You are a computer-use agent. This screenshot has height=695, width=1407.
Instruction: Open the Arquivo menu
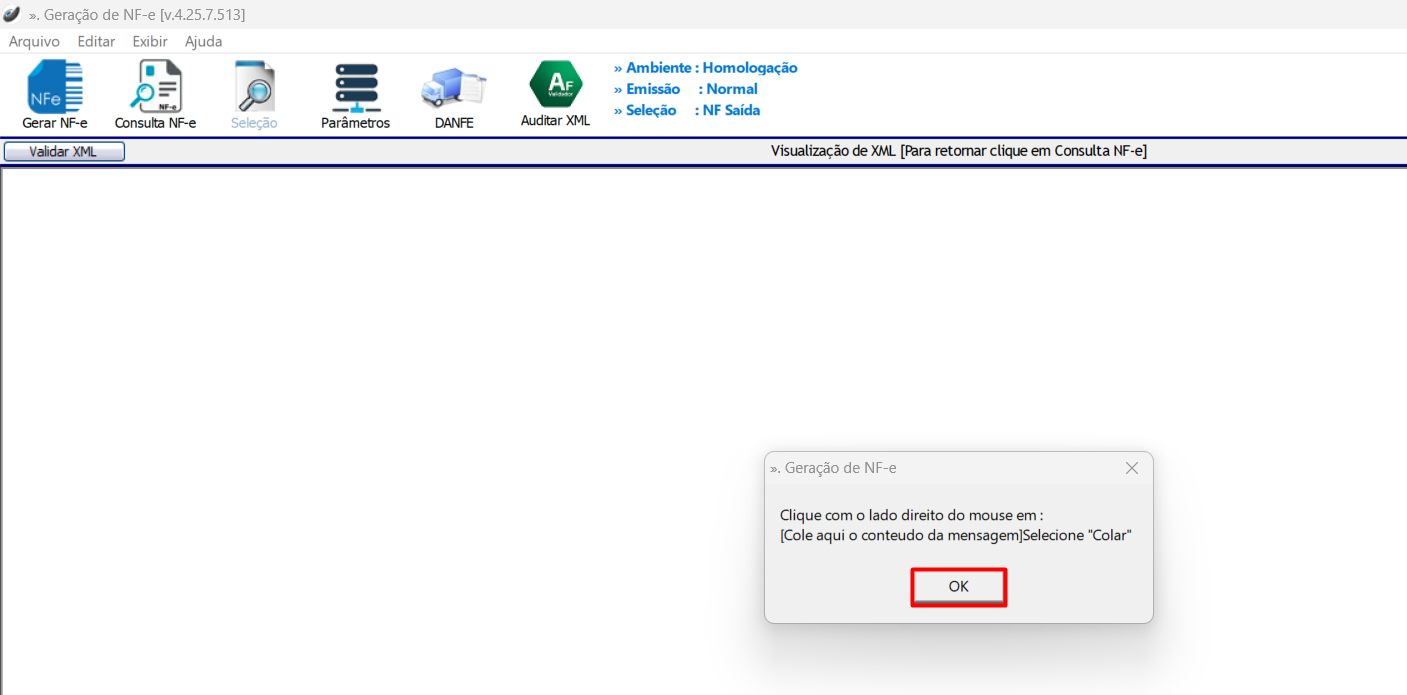tap(34, 42)
